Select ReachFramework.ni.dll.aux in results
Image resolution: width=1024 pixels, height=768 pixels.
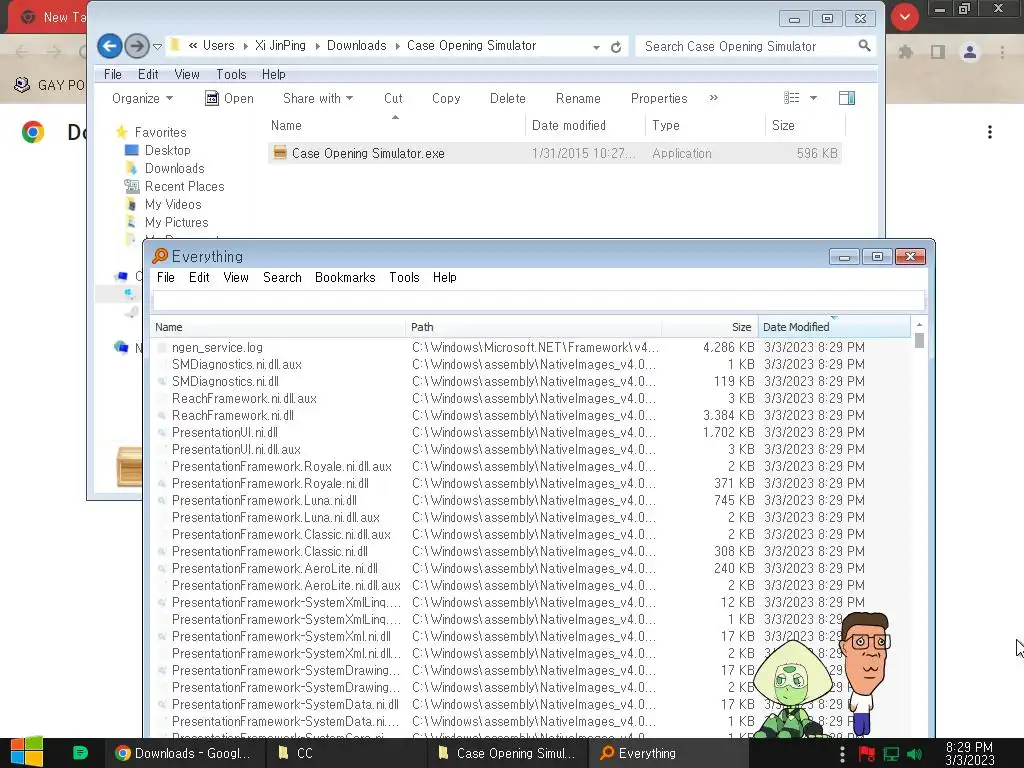pyautogui.click(x=244, y=398)
